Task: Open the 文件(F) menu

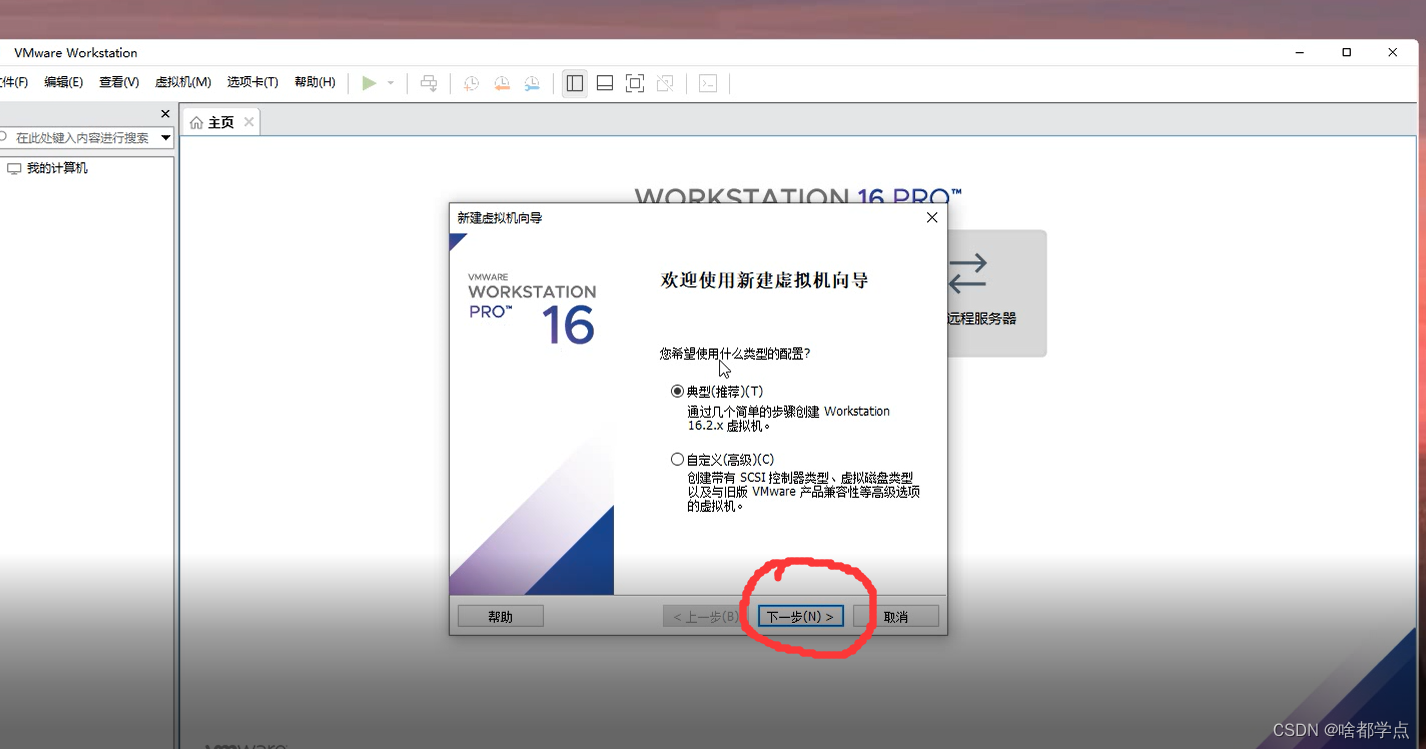Action: [12, 82]
